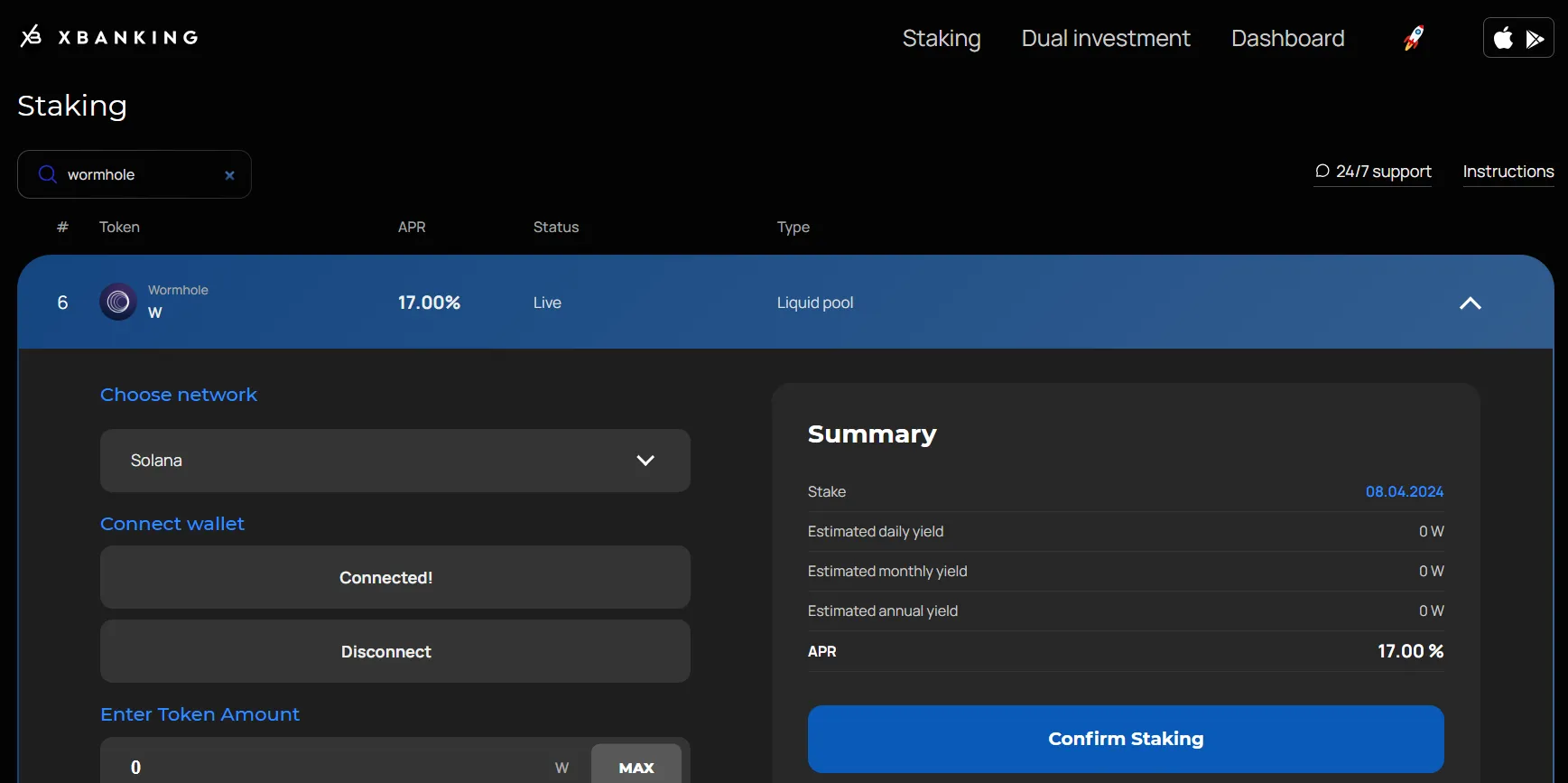Click the Google Play store icon
This screenshot has height=783, width=1568.
coord(1535,39)
